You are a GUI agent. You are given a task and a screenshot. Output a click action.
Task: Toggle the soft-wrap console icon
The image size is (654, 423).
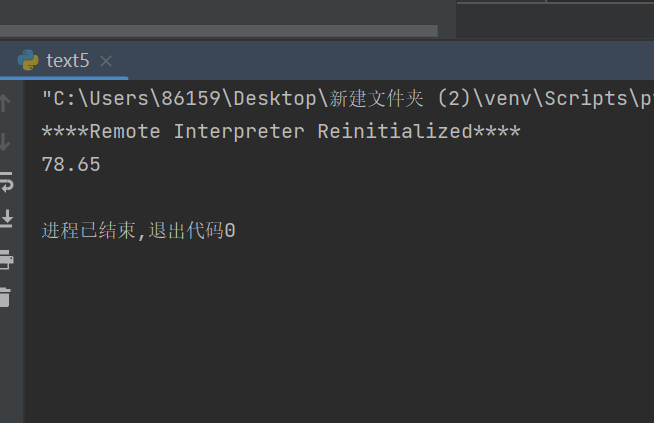[6, 181]
